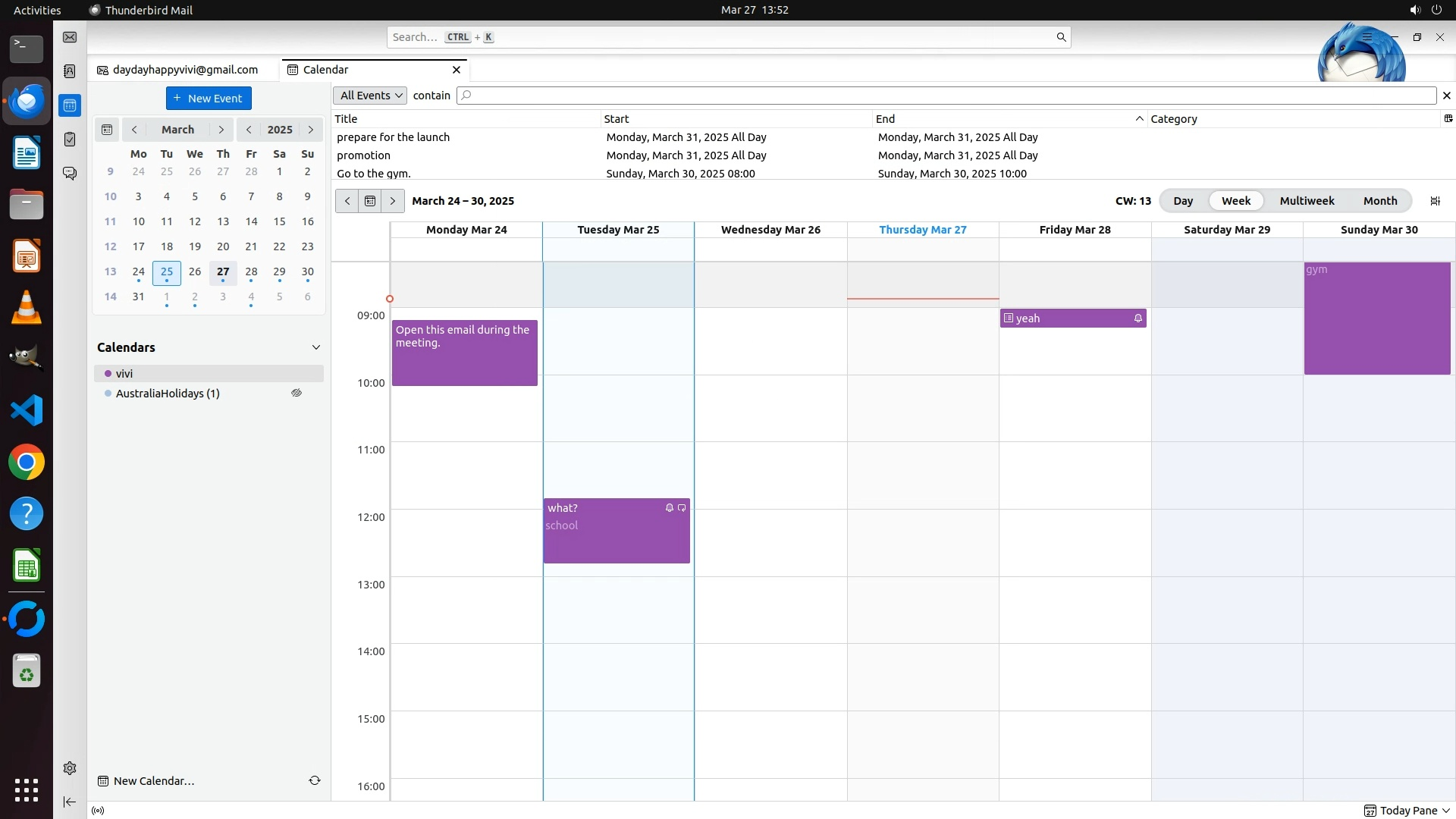Open the Tasks space icon
Screen dimensions: 1456x819
coord(70,140)
